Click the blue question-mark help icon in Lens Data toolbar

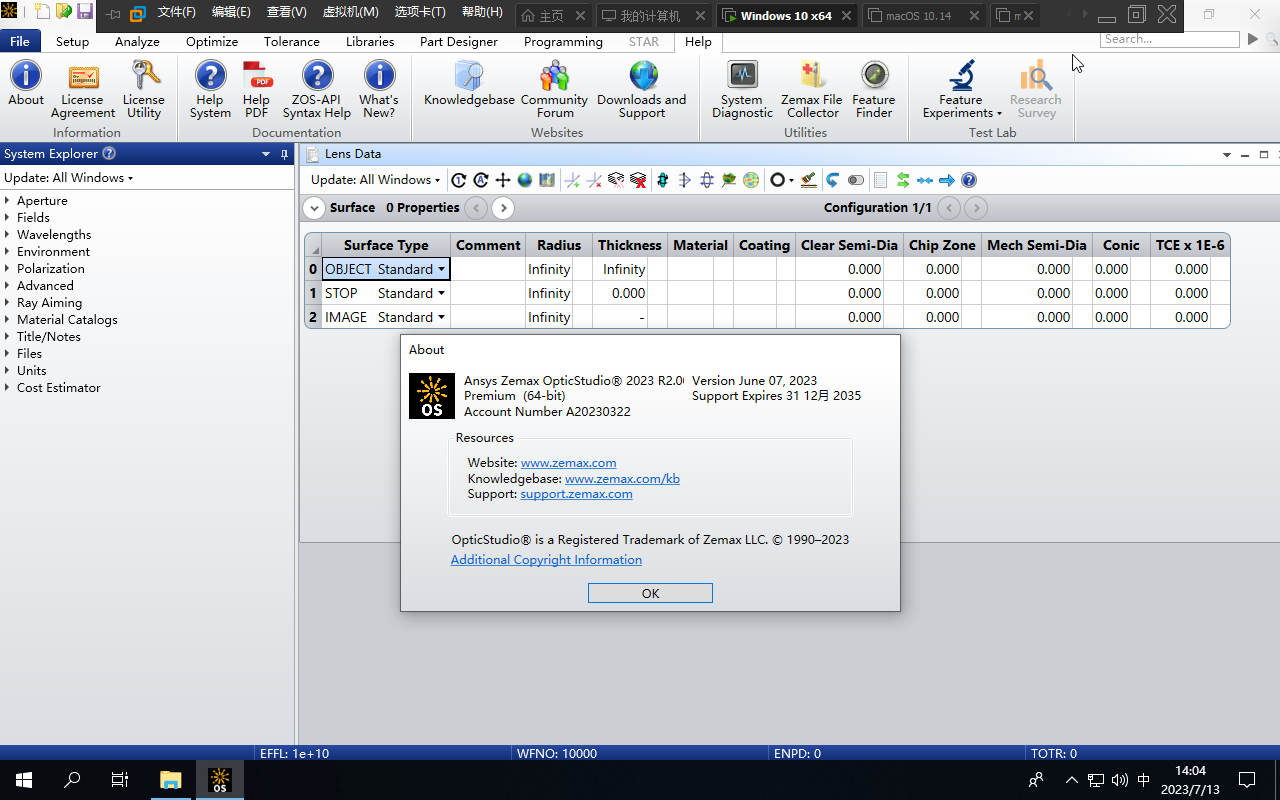[x=969, y=180]
